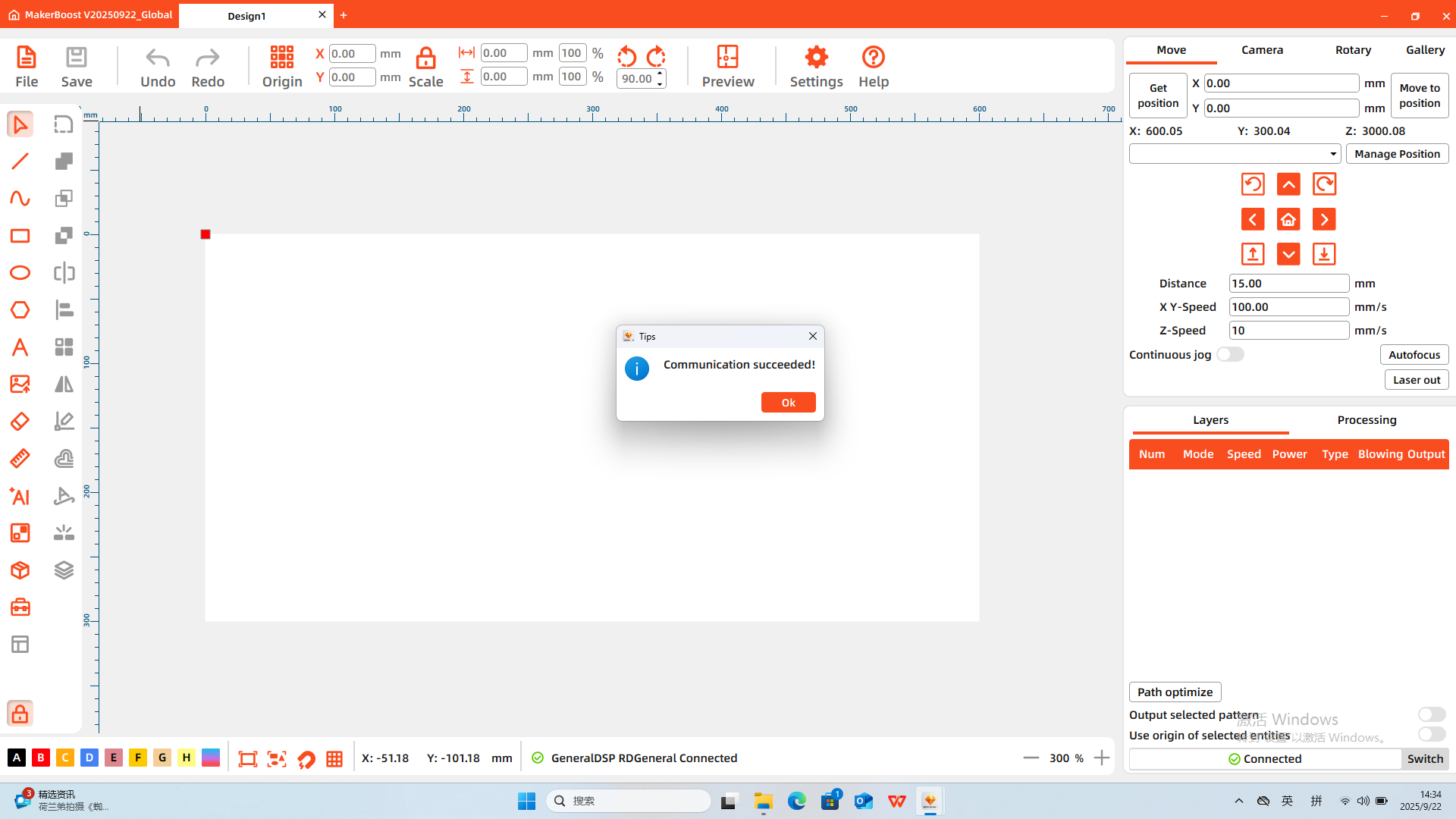Enable the snap magnet on the bottom bar
Viewport: 1456px width, 819px height.
[306, 758]
